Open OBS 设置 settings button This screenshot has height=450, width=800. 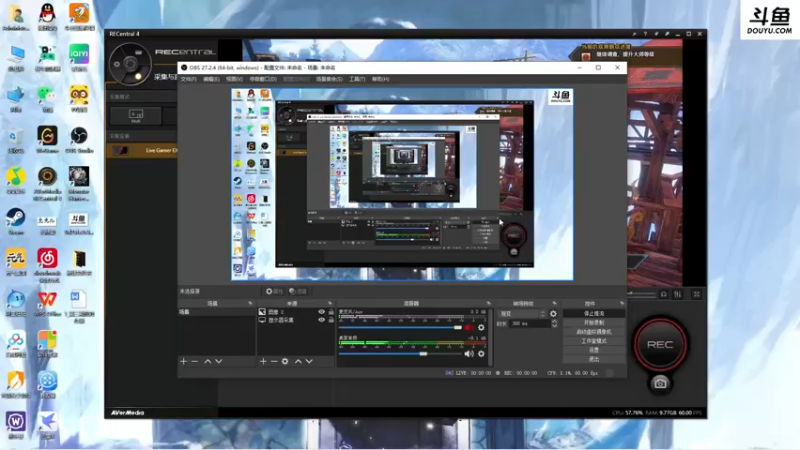[x=594, y=350]
